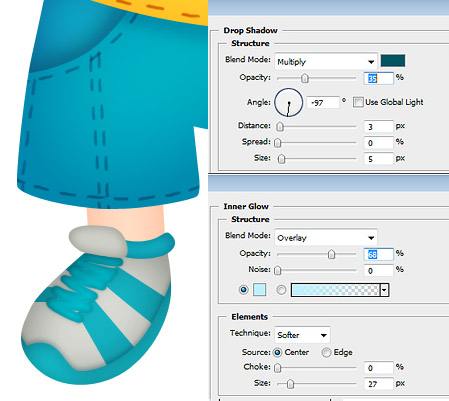The width and height of the screenshot is (449, 401).
Task: Click the Distance field showing 3
Action: 378,126
